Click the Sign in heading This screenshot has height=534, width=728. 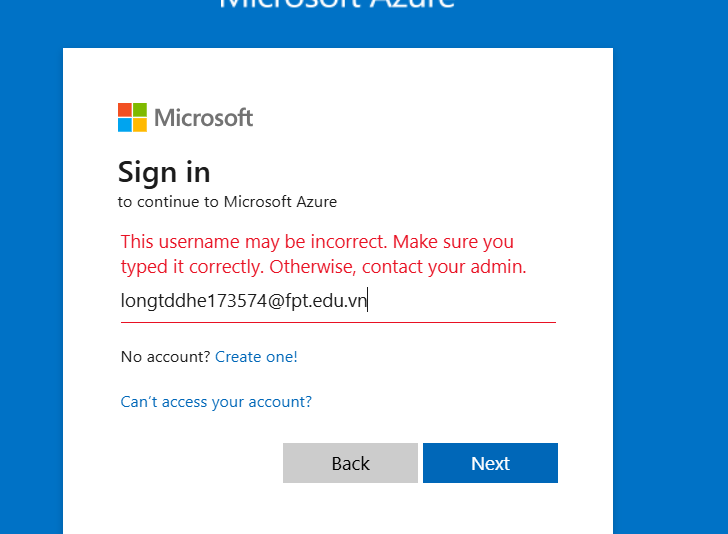[x=164, y=173]
